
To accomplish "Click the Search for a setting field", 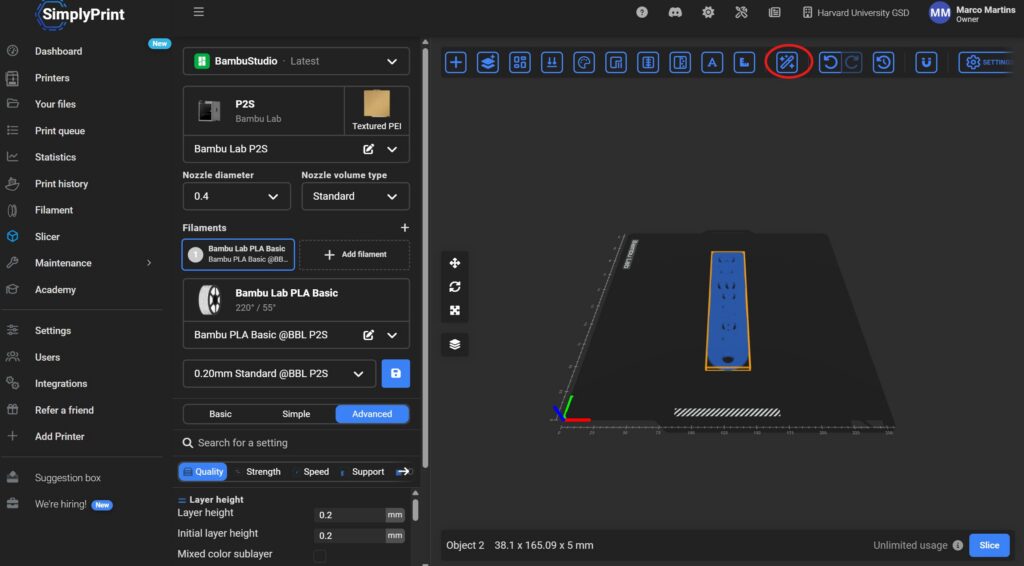I will [x=297, y=443].
